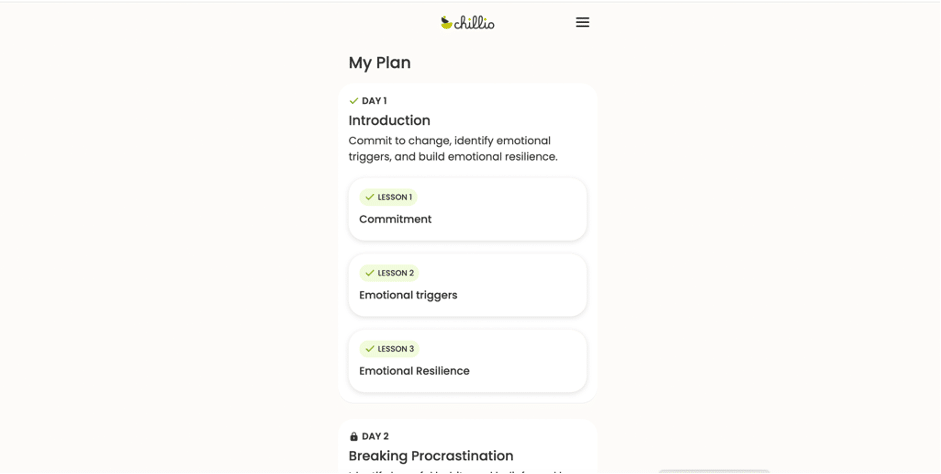The height and width of the screenshot is (474, 941).
Task: Click the Lesson 1 checkmark badge
Action: point(388,197)
